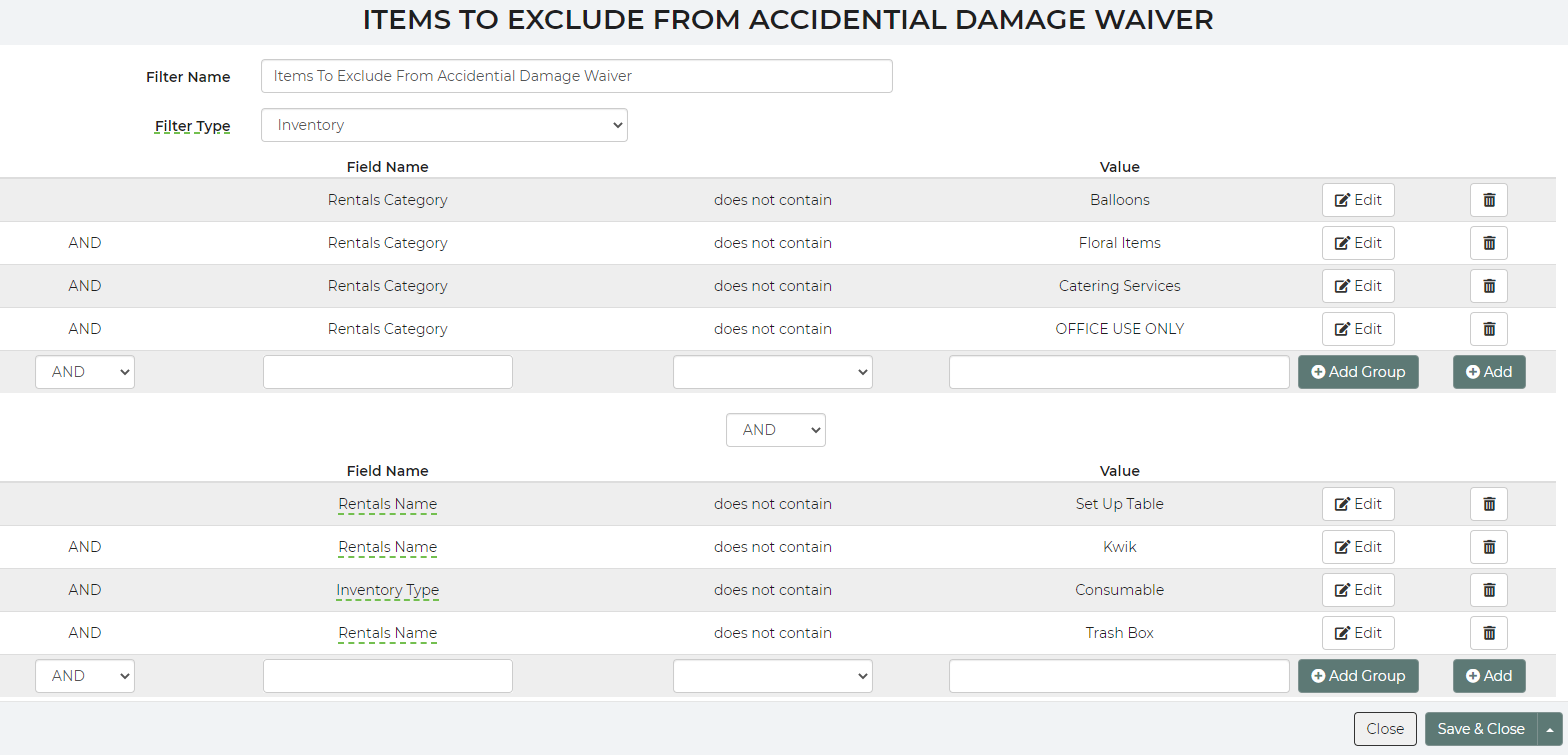Screen dimensions: 1568x755
Task: Edit the Set Up Table condition
Action: tap(1358, 504)
